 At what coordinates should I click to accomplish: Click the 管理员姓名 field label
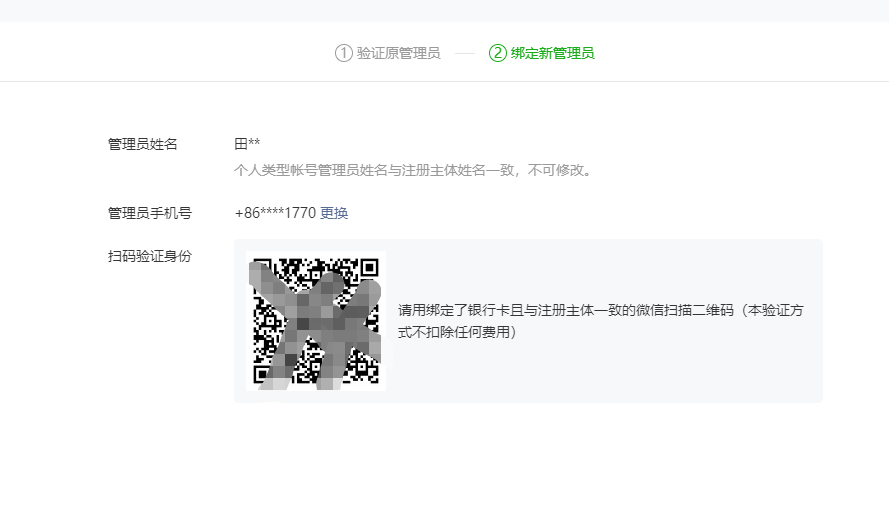tap(142, 144)
